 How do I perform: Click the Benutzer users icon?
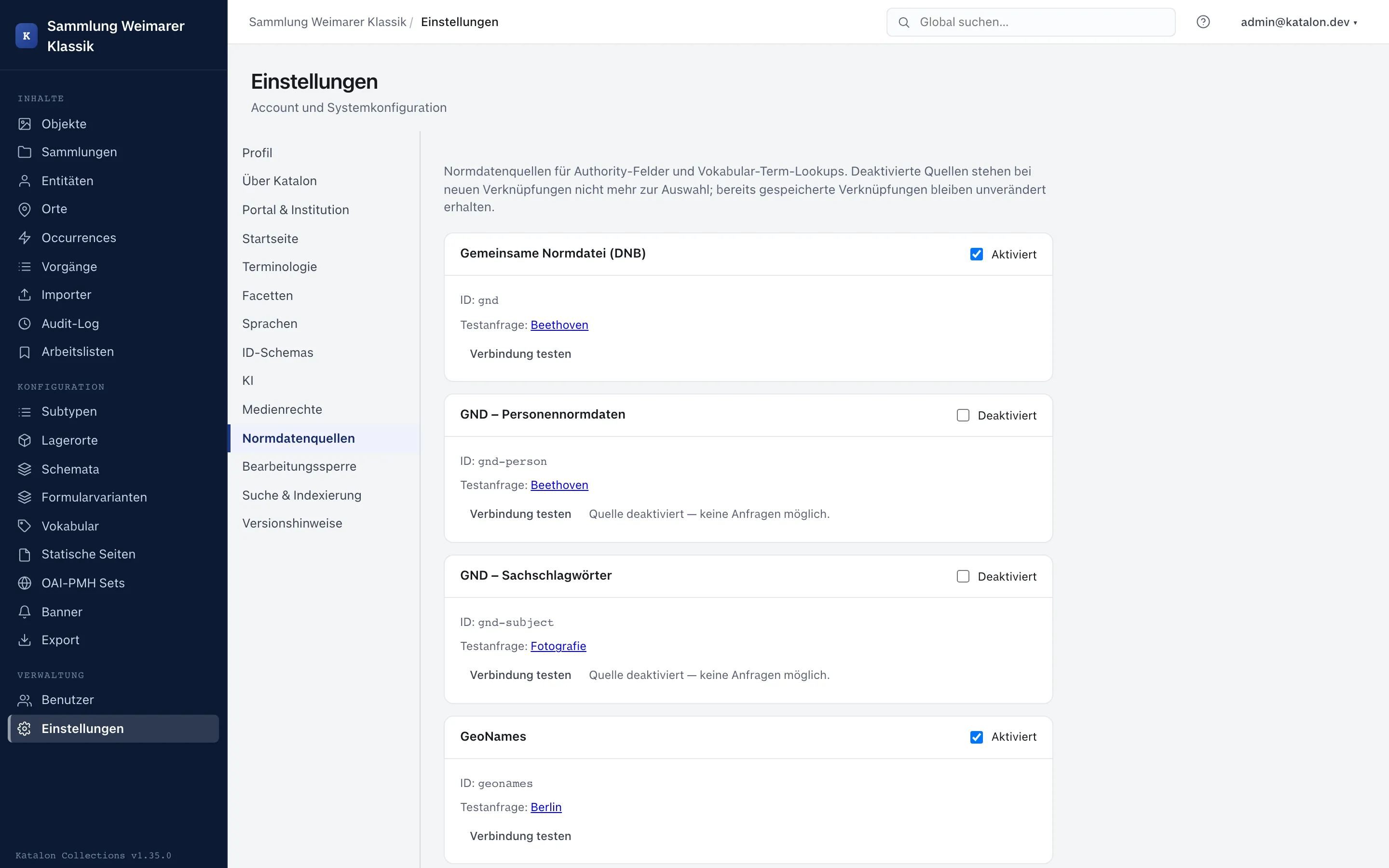pos(25,700)
